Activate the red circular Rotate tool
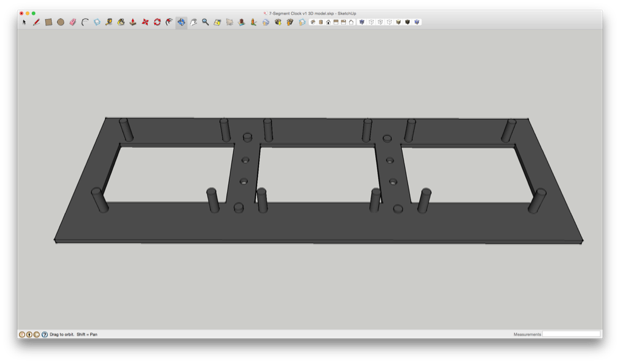 point(157,22)
